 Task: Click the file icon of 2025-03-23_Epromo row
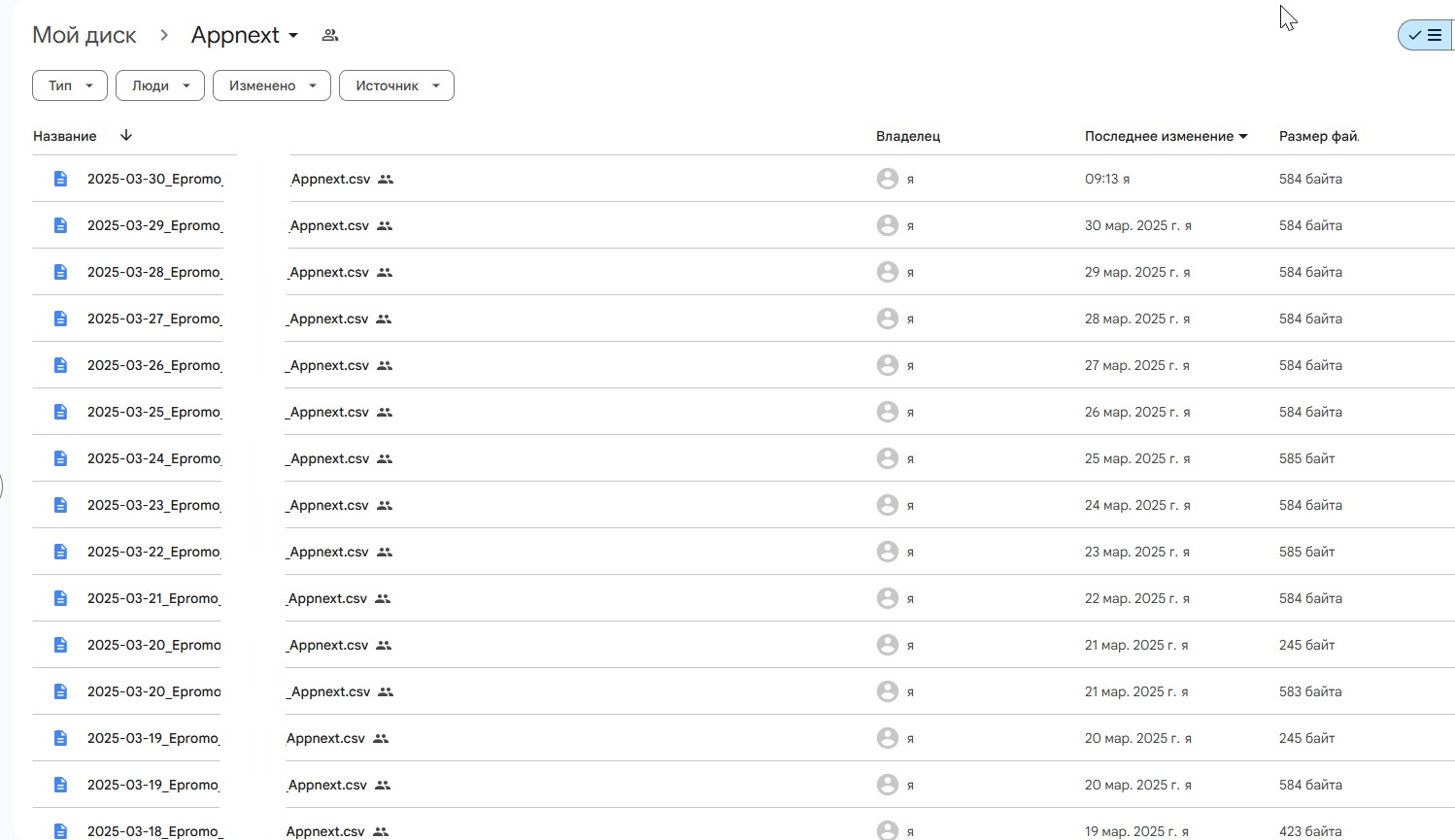60,505
